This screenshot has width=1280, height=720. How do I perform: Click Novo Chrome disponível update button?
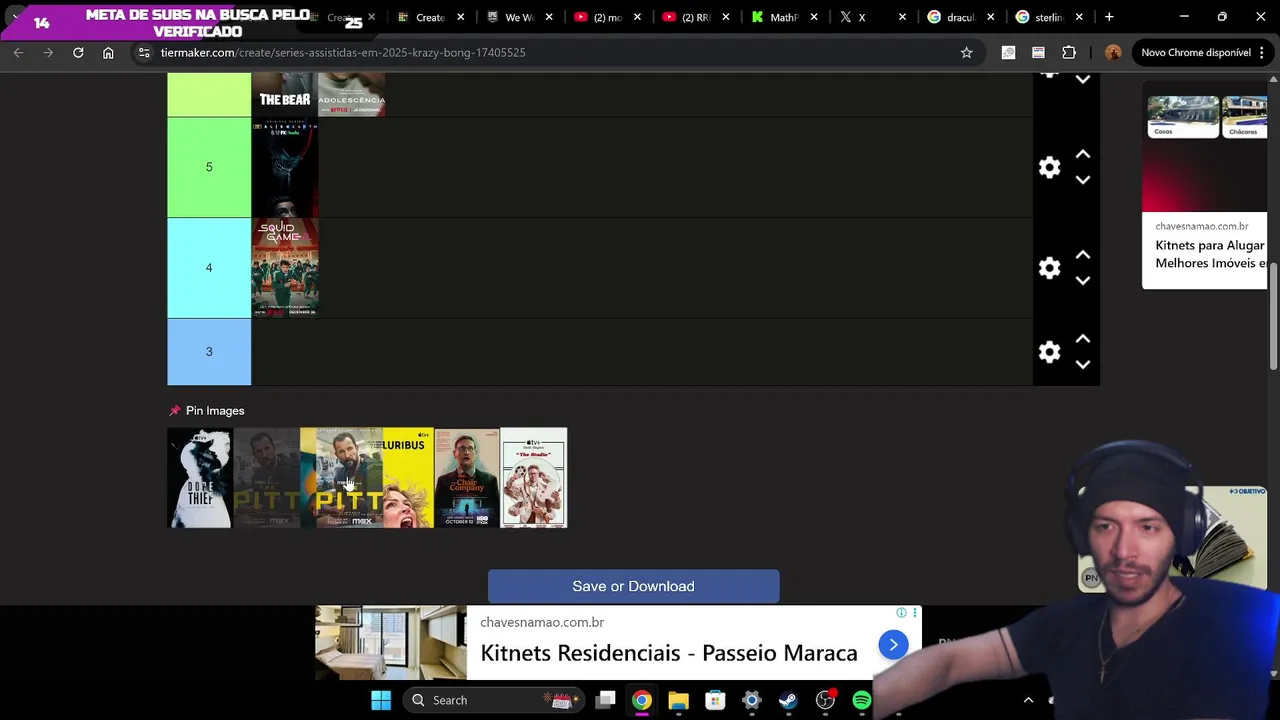pos(1196,52)
